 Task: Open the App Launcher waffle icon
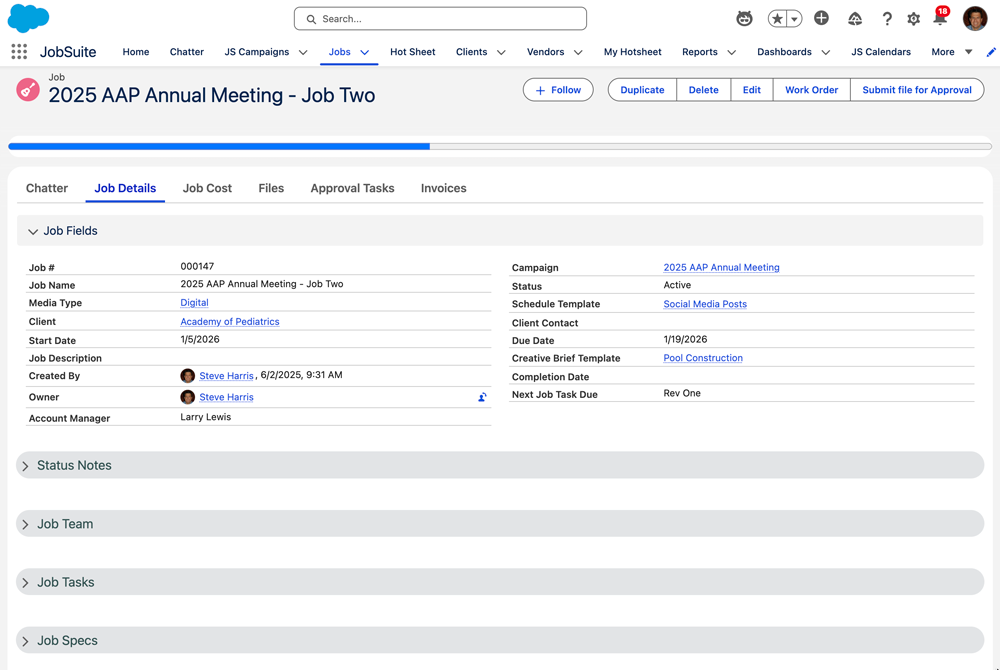click(18, 51)
